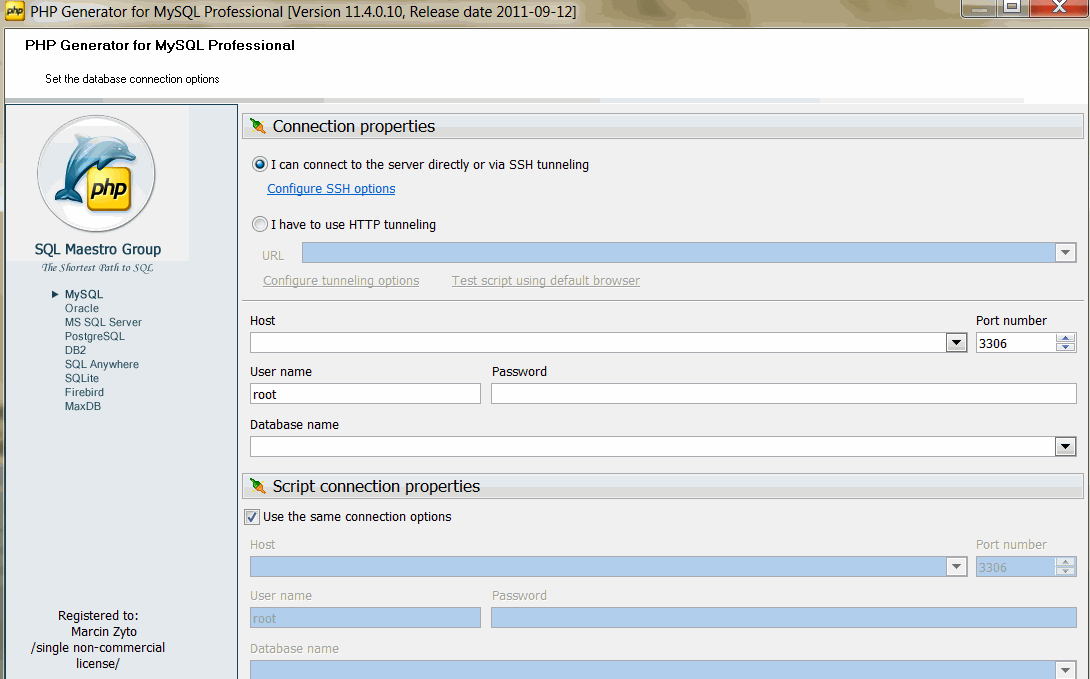Select MySQL in the product list

coord(83,295)
